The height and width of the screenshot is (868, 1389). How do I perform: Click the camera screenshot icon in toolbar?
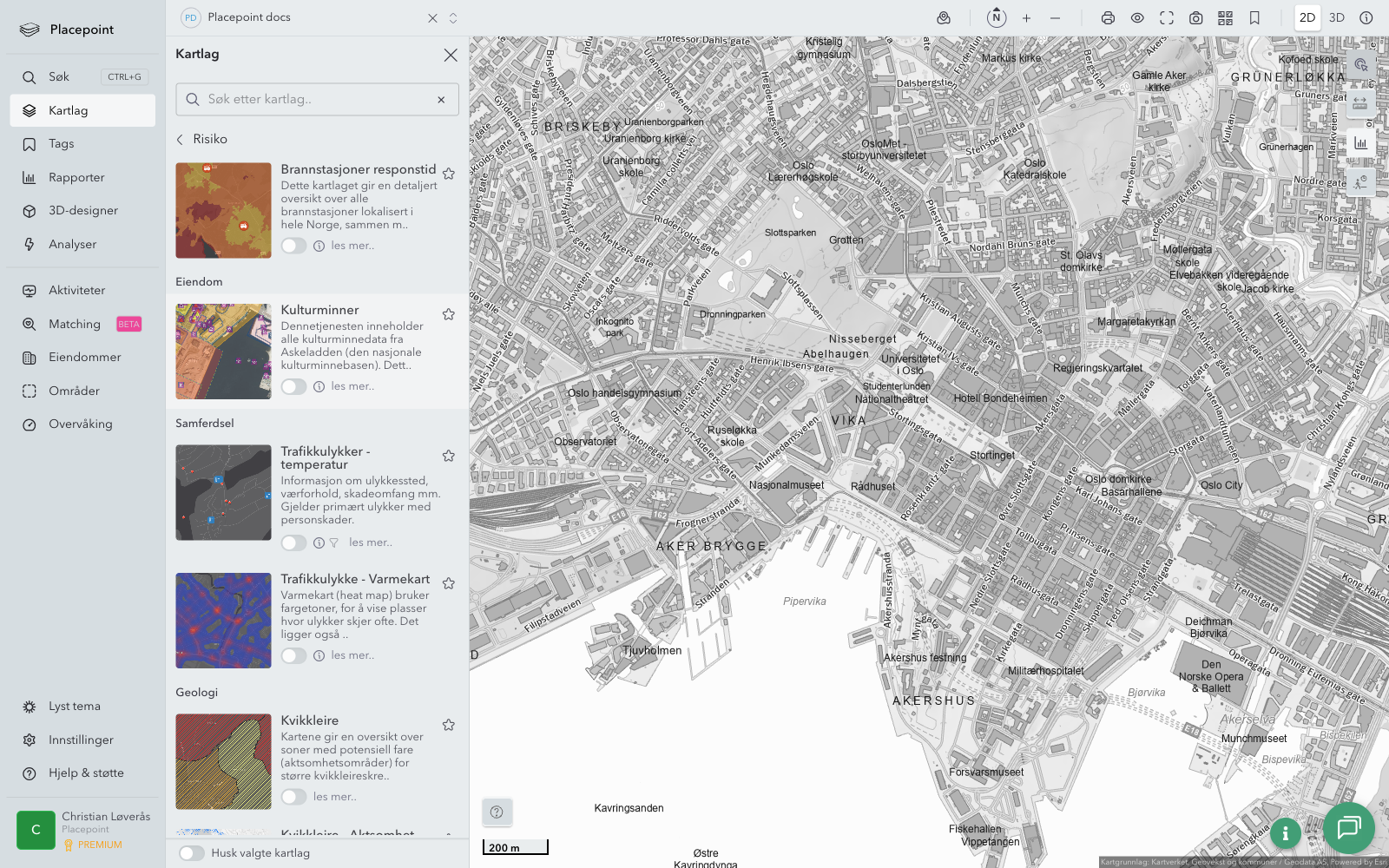click(1195, 18)
